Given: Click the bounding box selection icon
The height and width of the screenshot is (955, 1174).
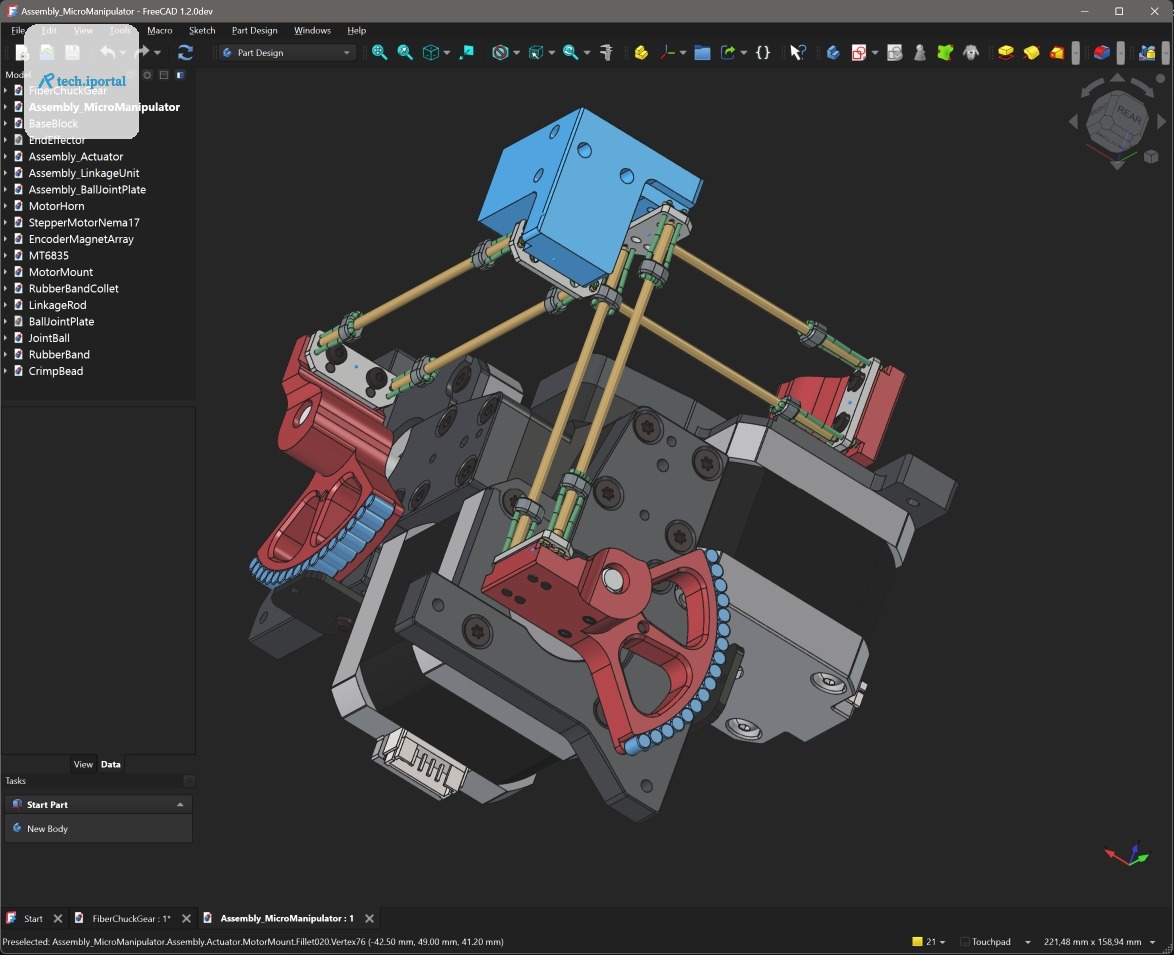Looking at the screenshot, I should 536,52.
